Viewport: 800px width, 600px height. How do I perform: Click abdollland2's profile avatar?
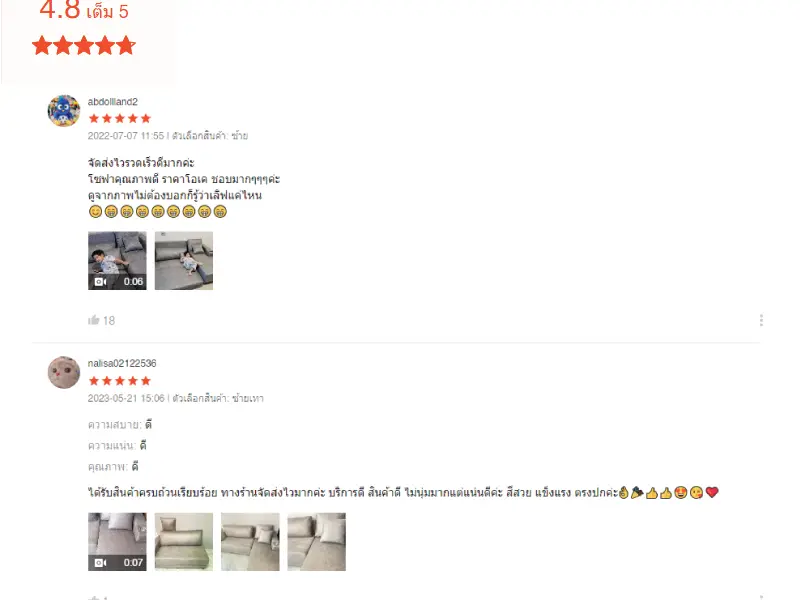(x=64, y=111)
